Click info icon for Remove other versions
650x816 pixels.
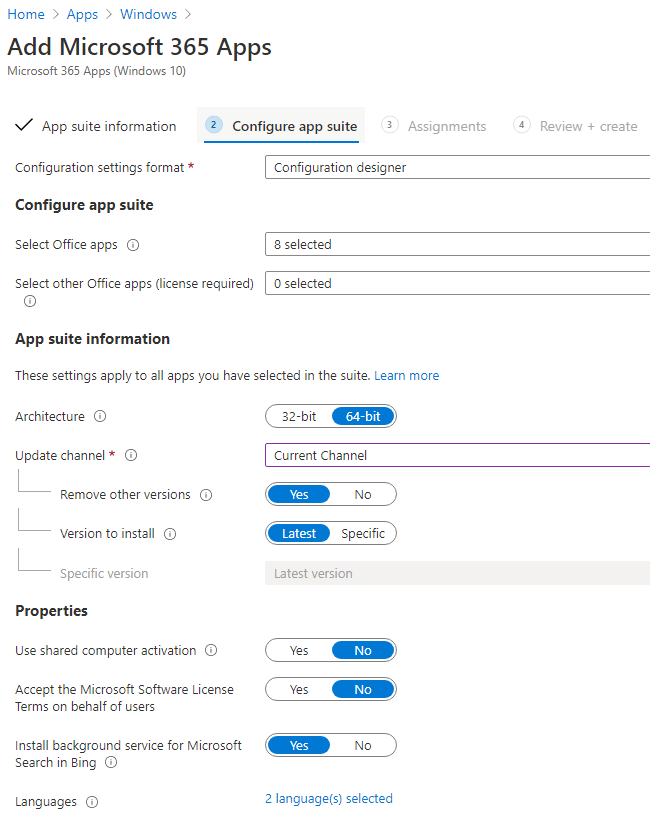(x=206, y=495)
